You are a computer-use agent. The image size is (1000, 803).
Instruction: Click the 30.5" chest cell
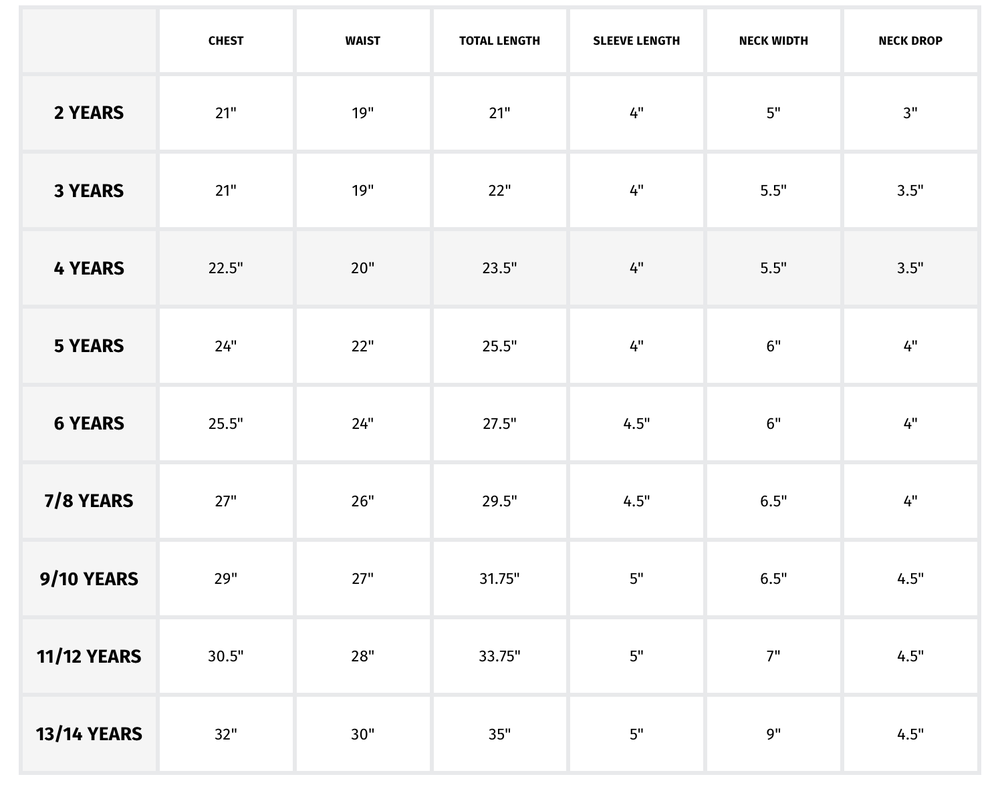coord(226,657)
